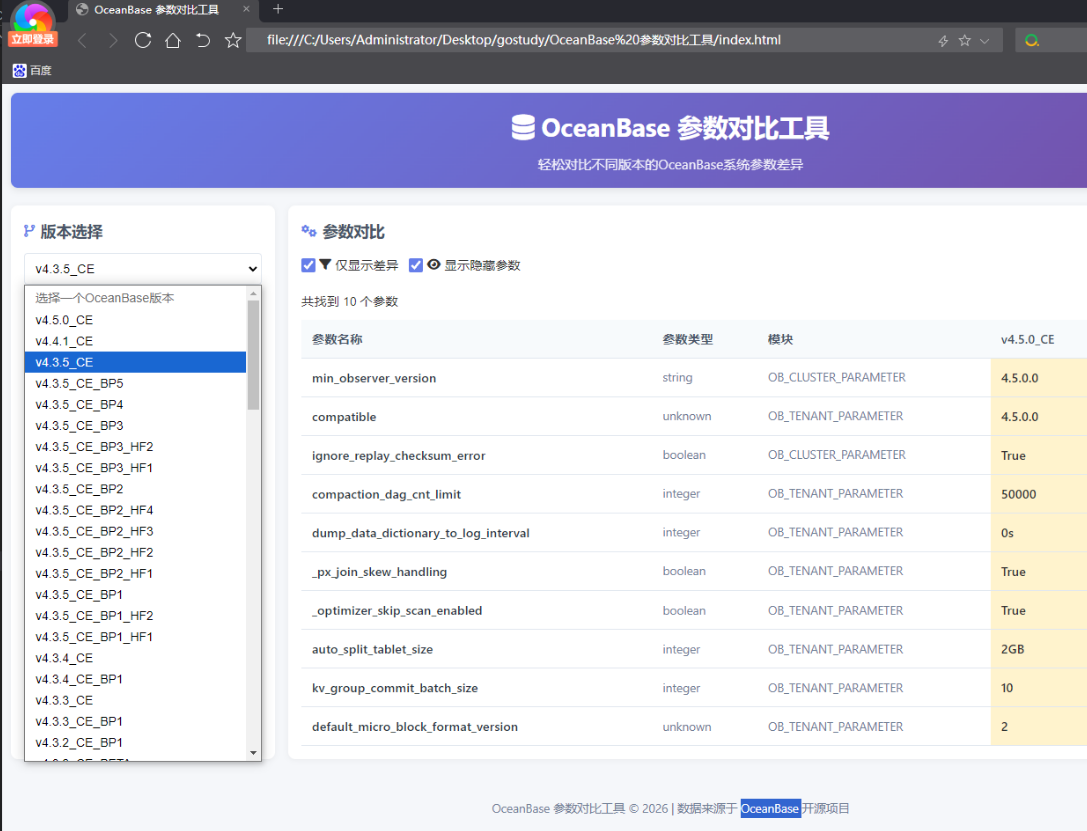This screenshot has height=831, width=1087.
Task: Pick v4.3.5_CE_BP2_HF1 option
Action: pyautogui.click(x=135, y=573)
